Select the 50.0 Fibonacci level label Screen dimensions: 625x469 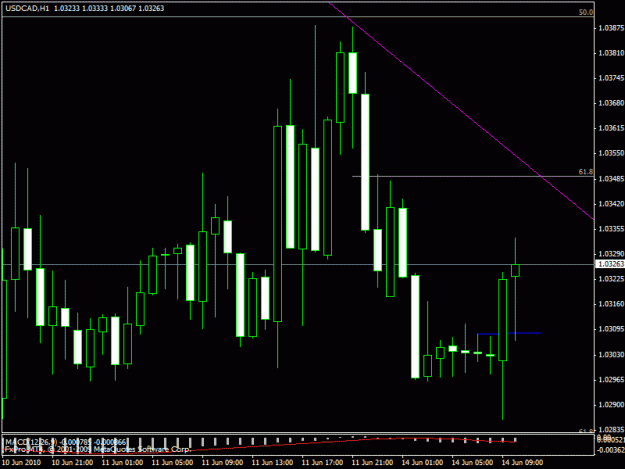click(586, 12)
